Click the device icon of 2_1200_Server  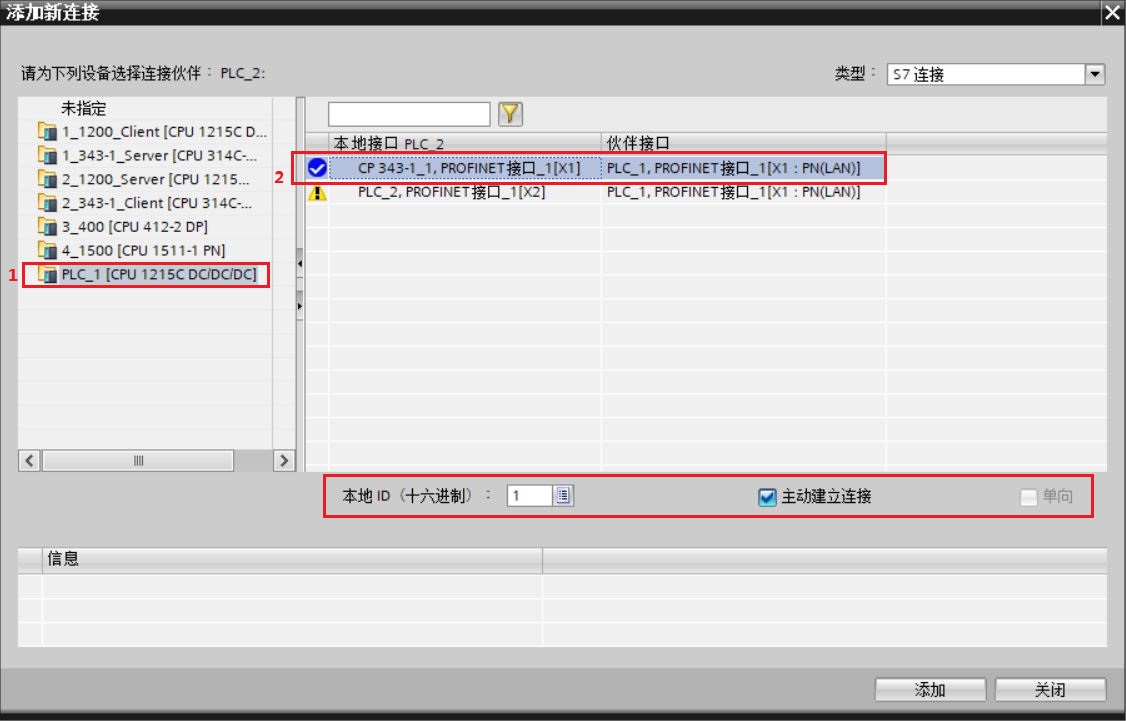pyautogui.click(x=47, y=179)
